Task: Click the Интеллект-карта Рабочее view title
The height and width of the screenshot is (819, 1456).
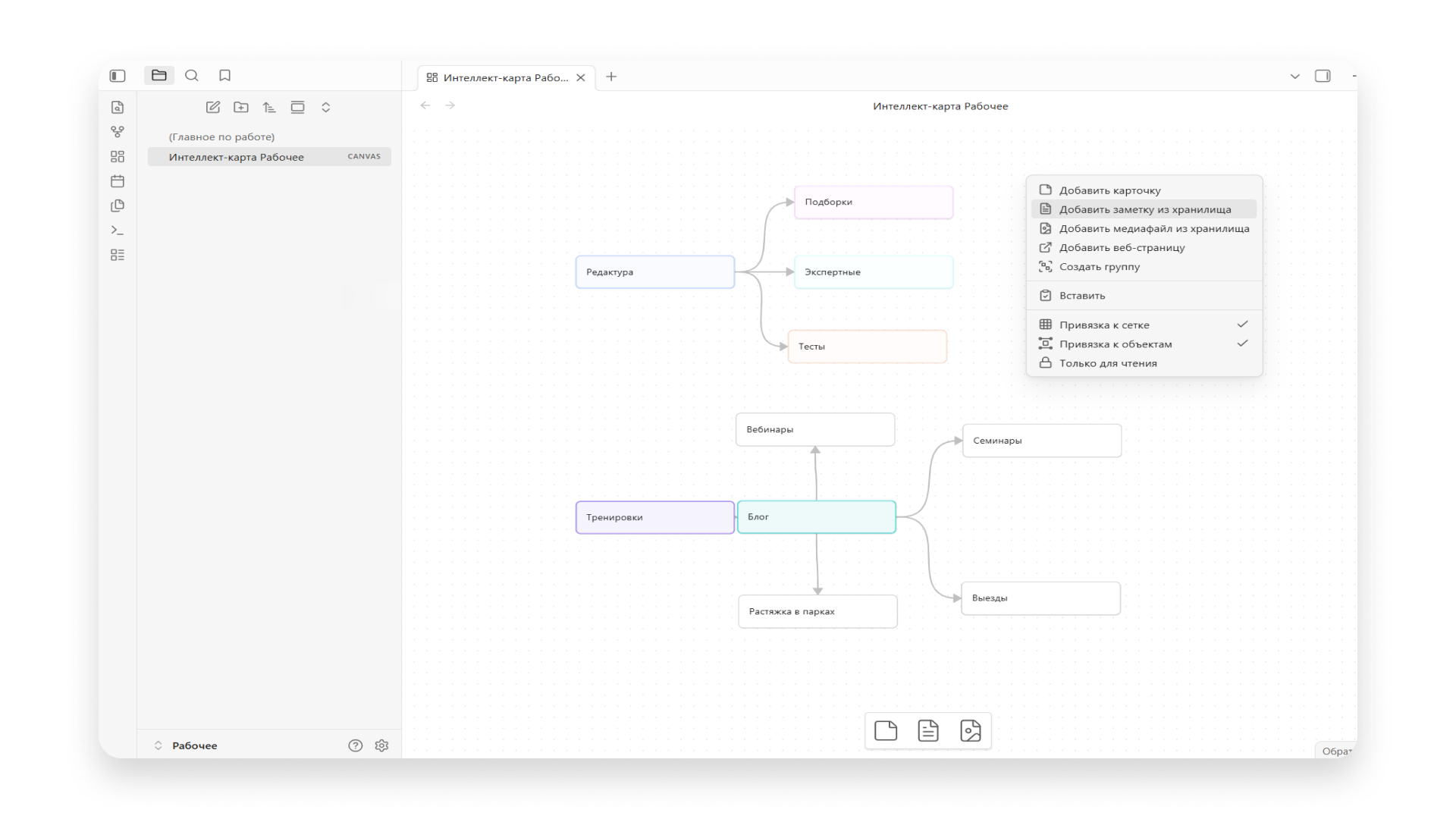Action: point(940,106)
